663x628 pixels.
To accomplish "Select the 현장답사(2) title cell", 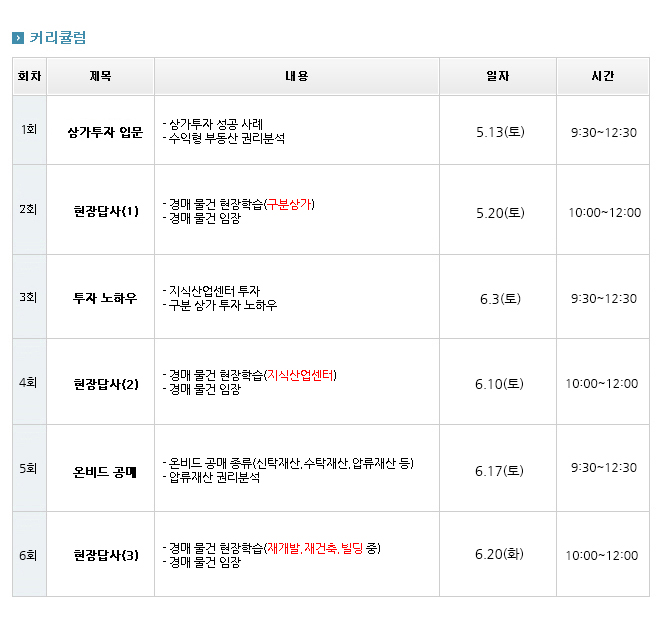I will point(105,383).
